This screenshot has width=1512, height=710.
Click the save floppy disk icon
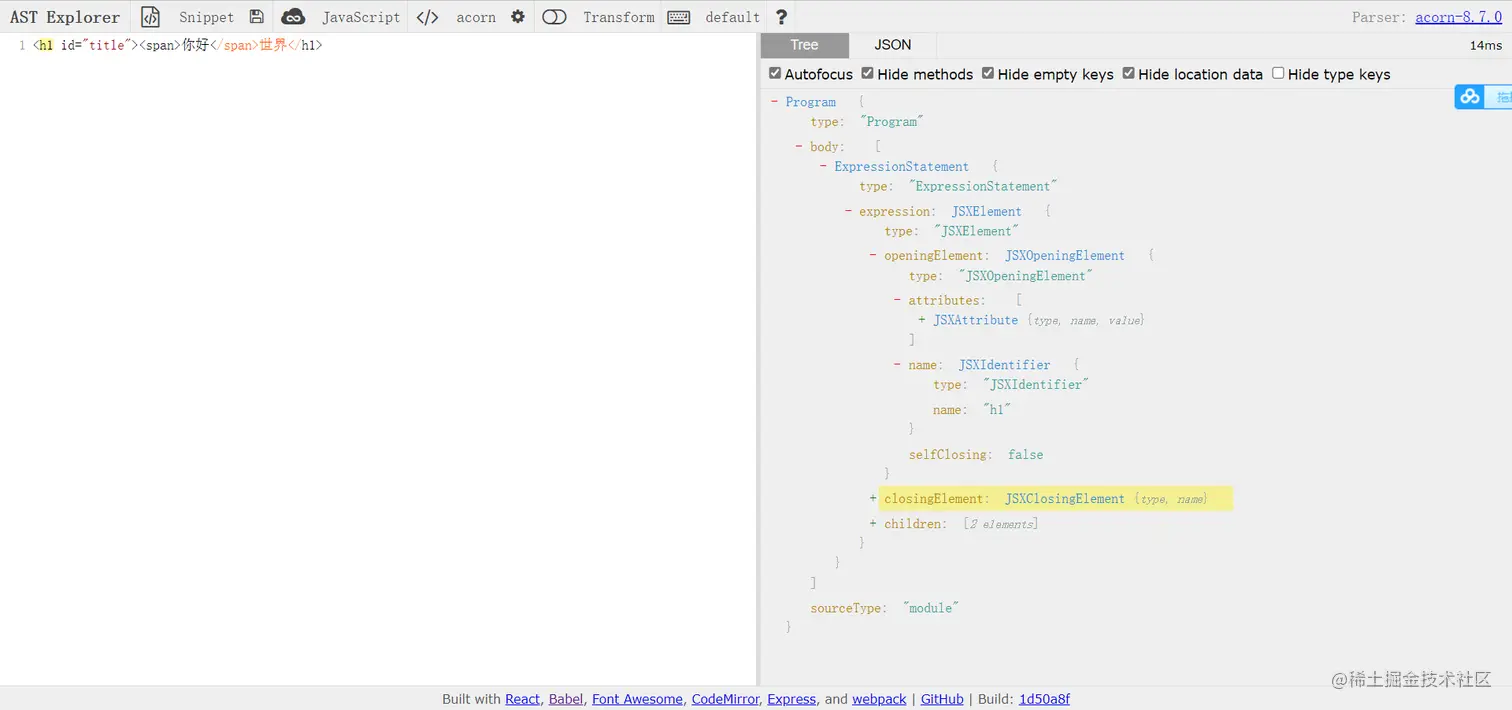click(x=257, y=17)
